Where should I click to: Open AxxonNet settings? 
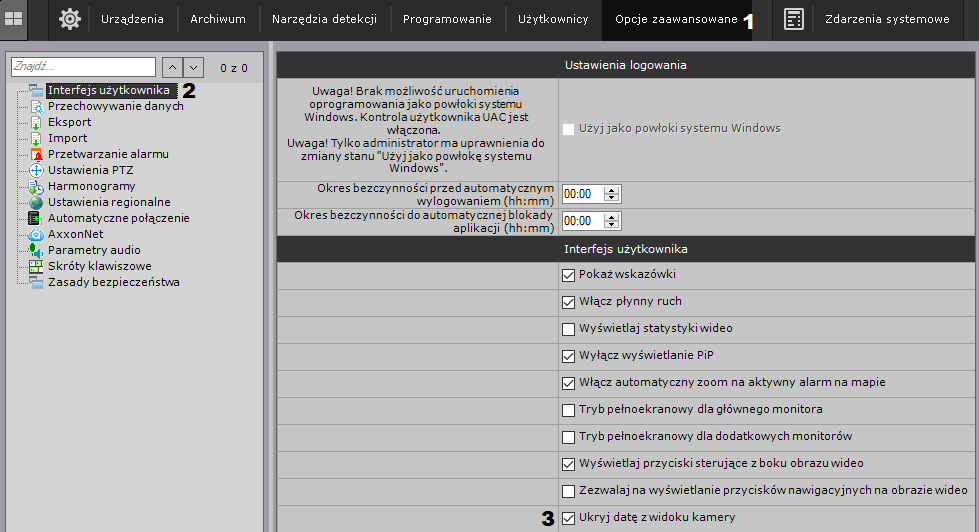tap(76, 235)
